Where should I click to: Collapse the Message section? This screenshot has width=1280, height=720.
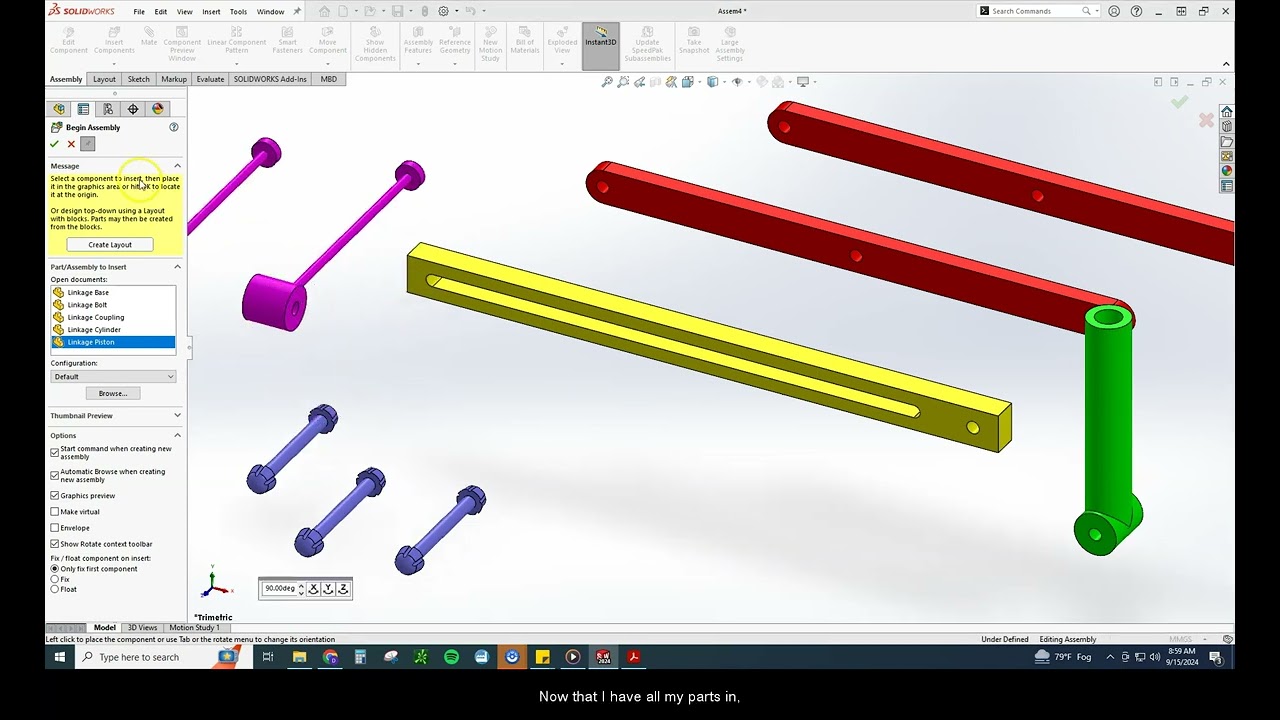(x=177, y=166)
